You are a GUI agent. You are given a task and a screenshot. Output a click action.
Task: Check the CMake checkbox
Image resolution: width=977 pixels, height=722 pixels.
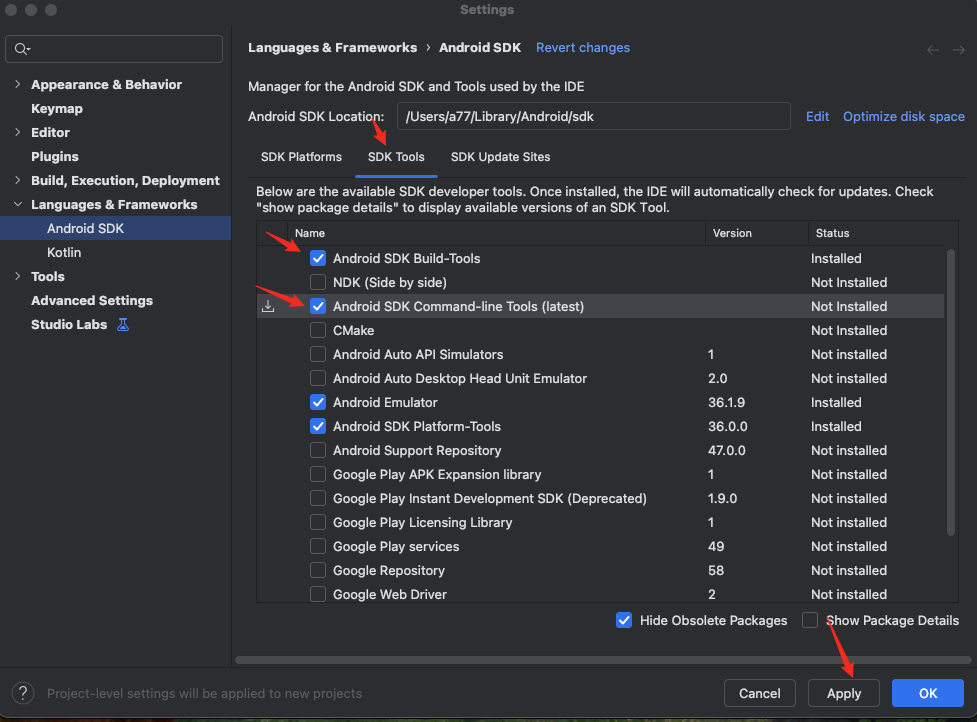[x=318, y=330]
